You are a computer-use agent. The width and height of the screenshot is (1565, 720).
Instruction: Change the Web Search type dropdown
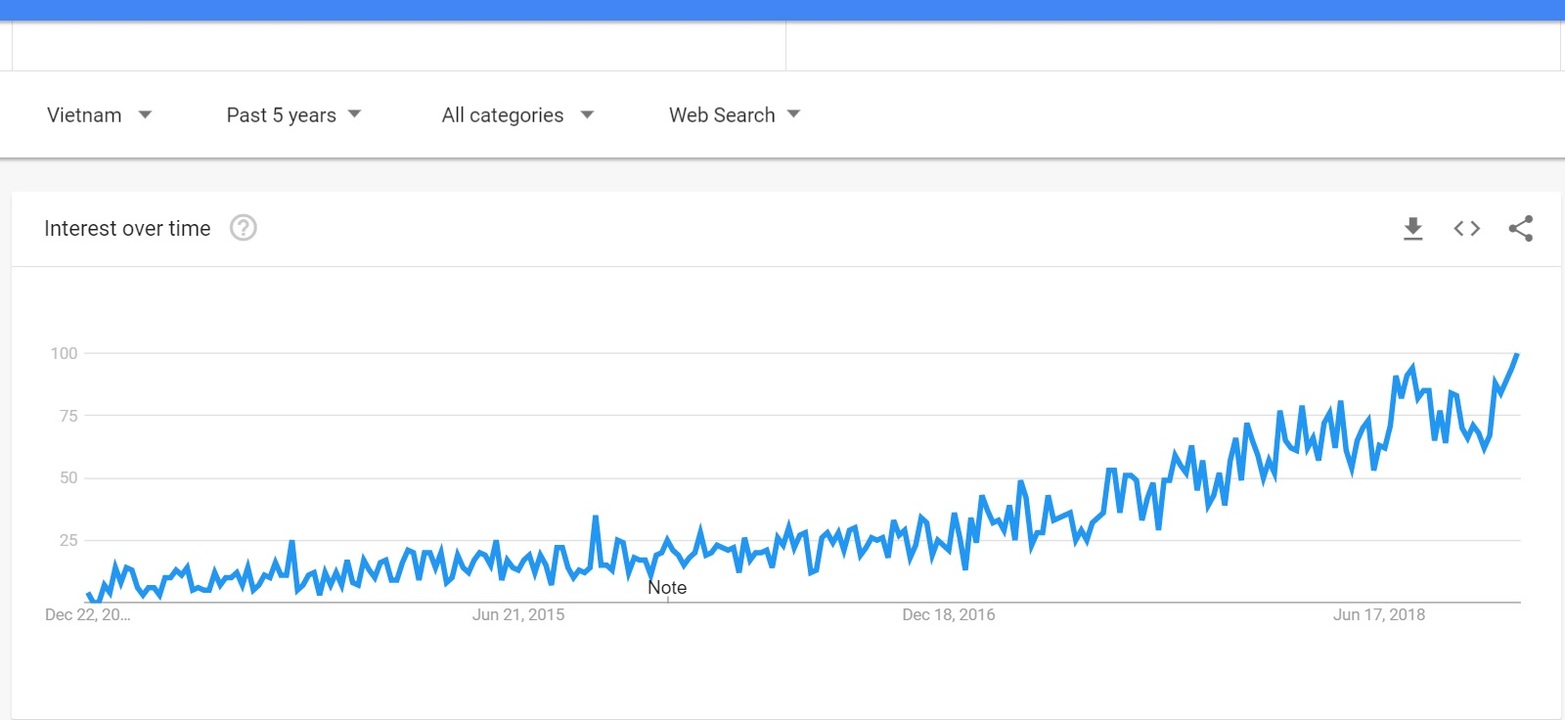(x=735, y=115)
